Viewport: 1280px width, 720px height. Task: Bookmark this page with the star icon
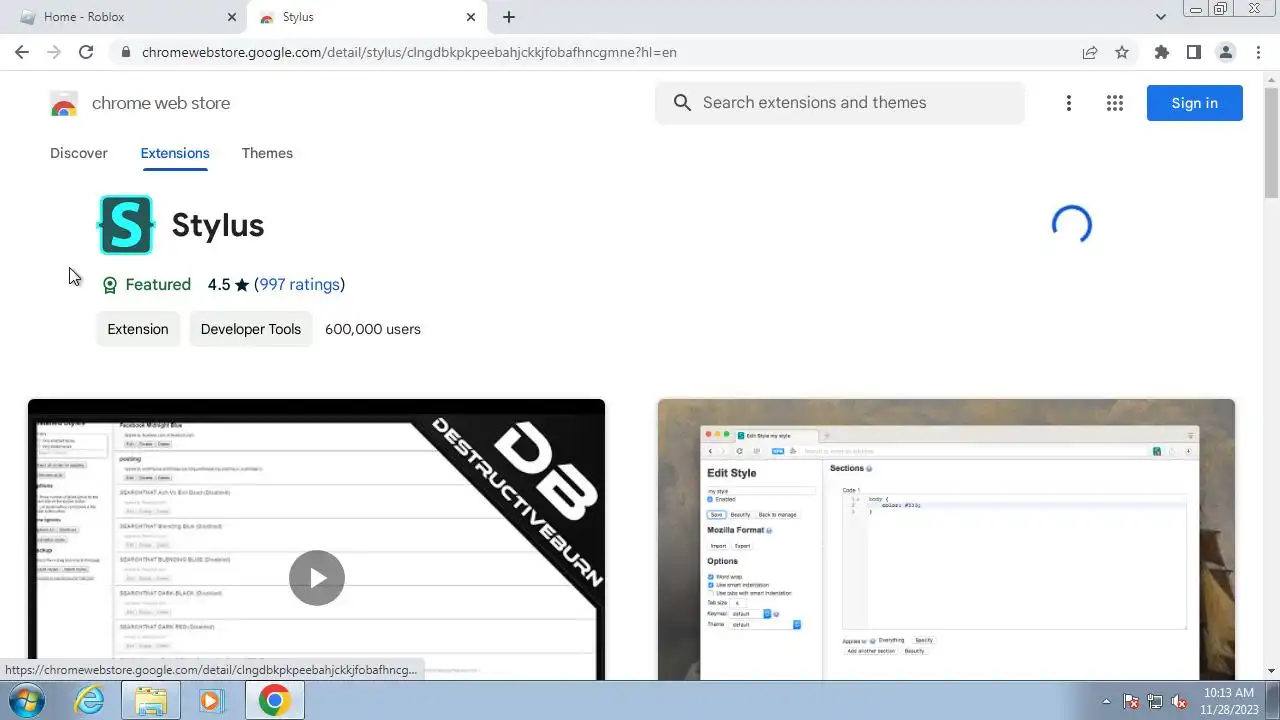click(1122, 52)
